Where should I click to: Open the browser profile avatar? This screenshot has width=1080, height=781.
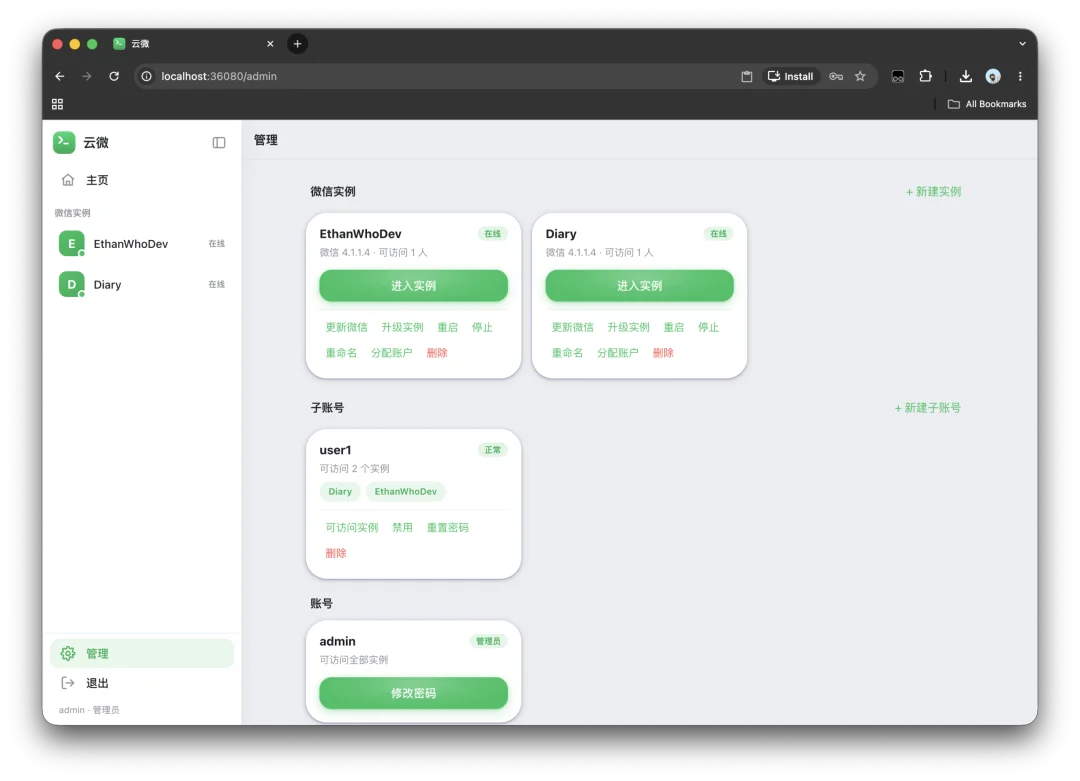993,76
